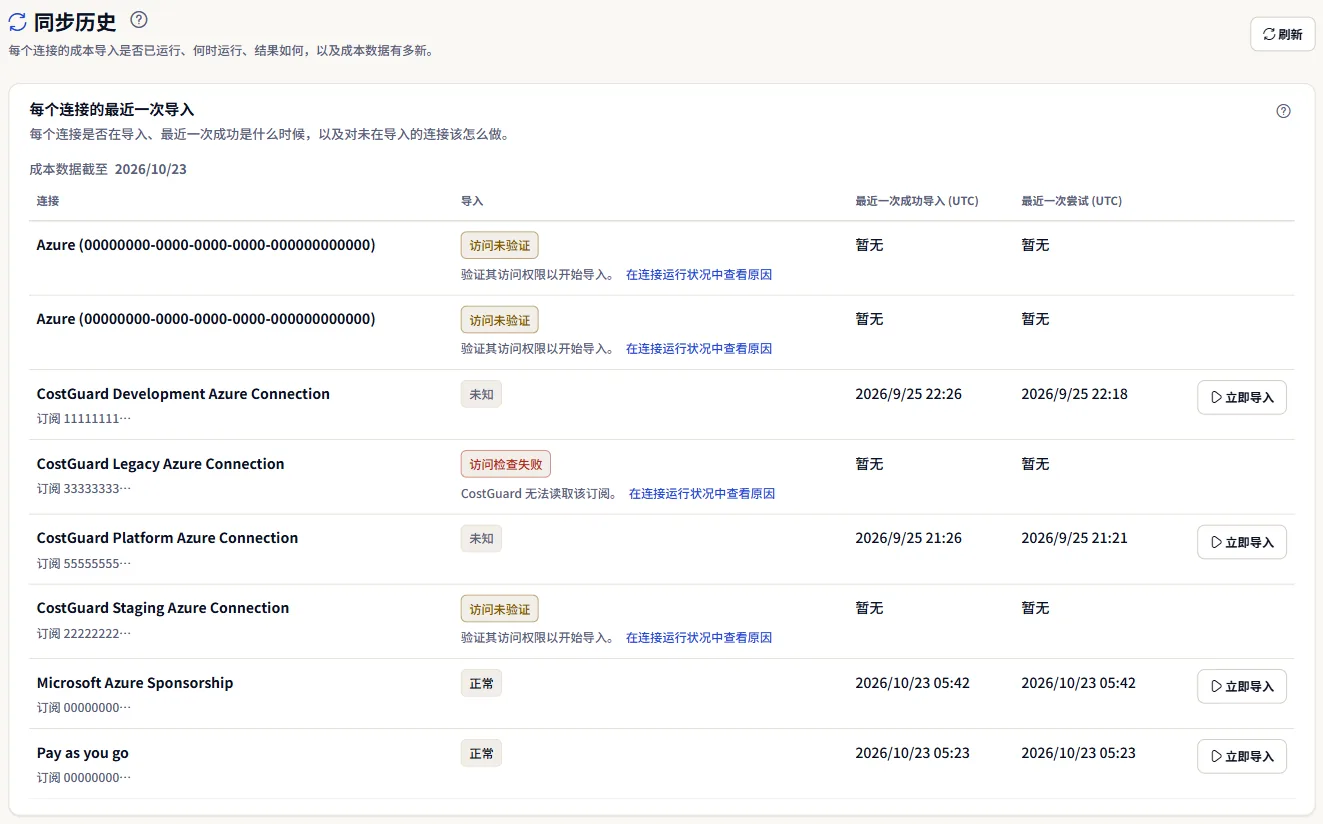
Task: Trigger 立即导入 for Microsoft Azure Sponsorship
Action: click(1242, 686)
